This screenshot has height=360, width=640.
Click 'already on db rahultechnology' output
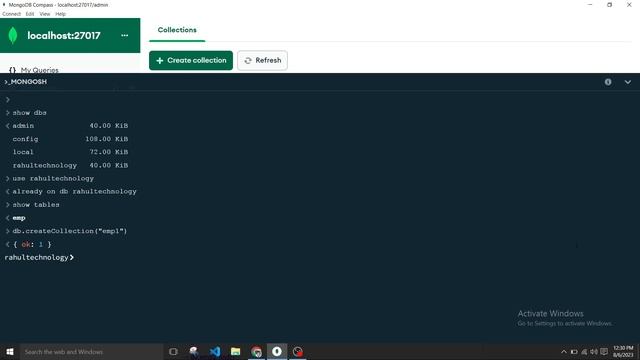[74, 191]
